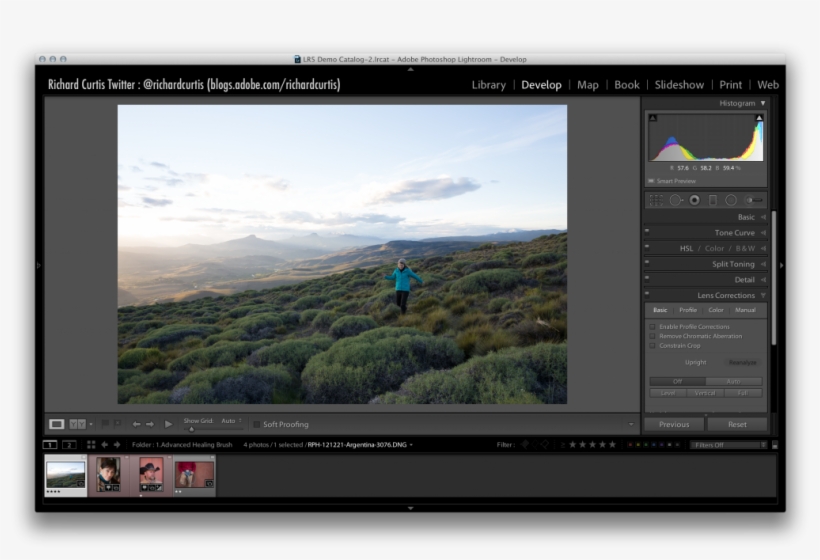Collapse the Lens Corrections panel
The width and height of the screenshot is (820, 560).
point(763,296)
